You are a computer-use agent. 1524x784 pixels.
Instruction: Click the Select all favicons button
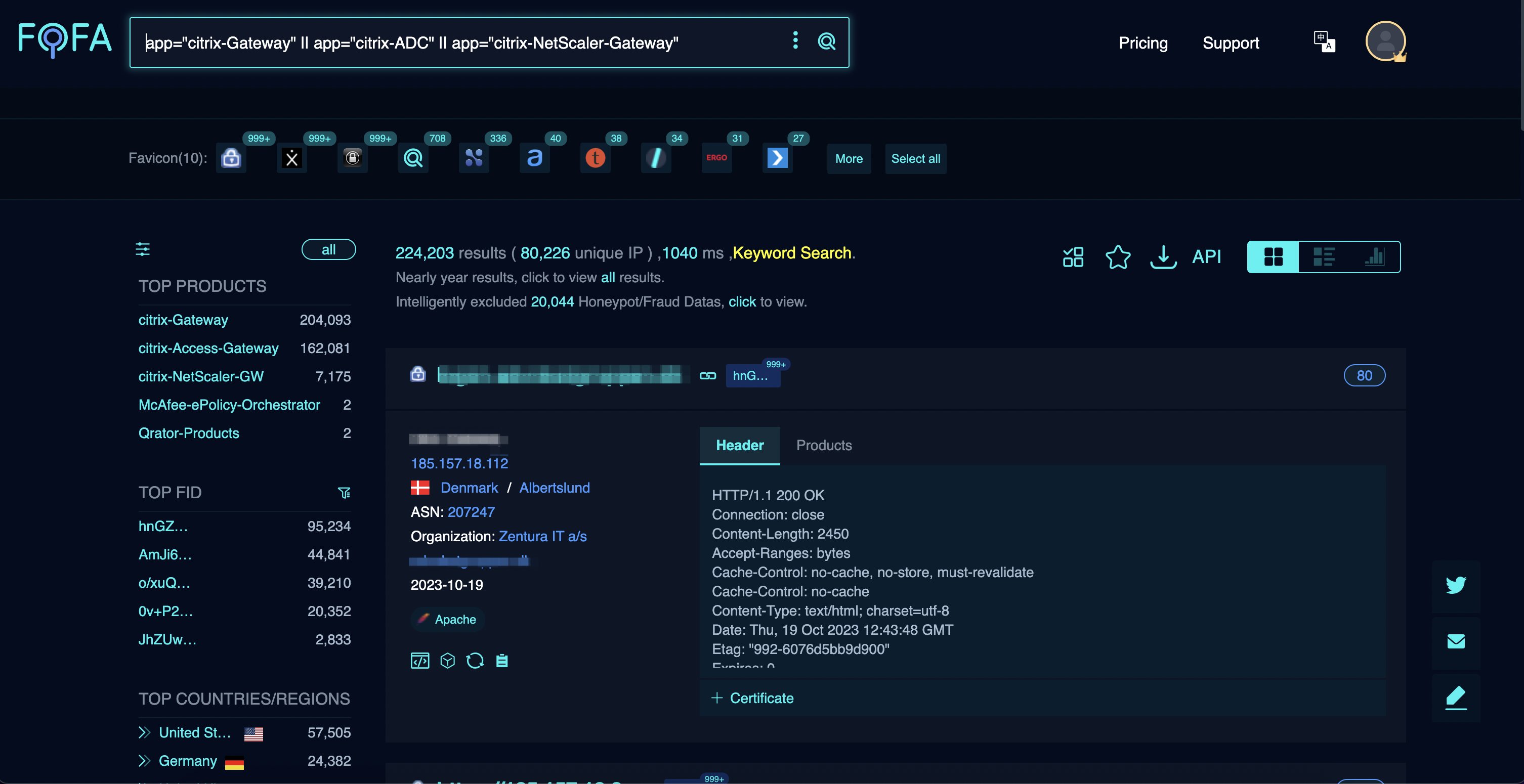[915, 158]
